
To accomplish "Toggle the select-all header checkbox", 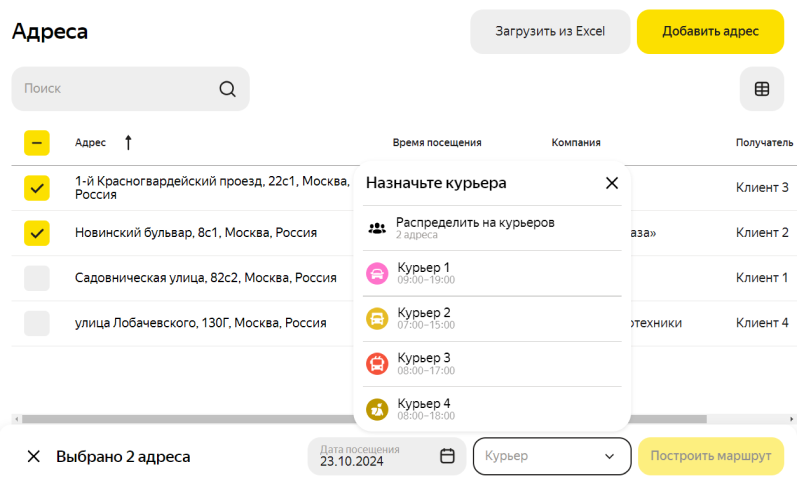I will (37, 143).
